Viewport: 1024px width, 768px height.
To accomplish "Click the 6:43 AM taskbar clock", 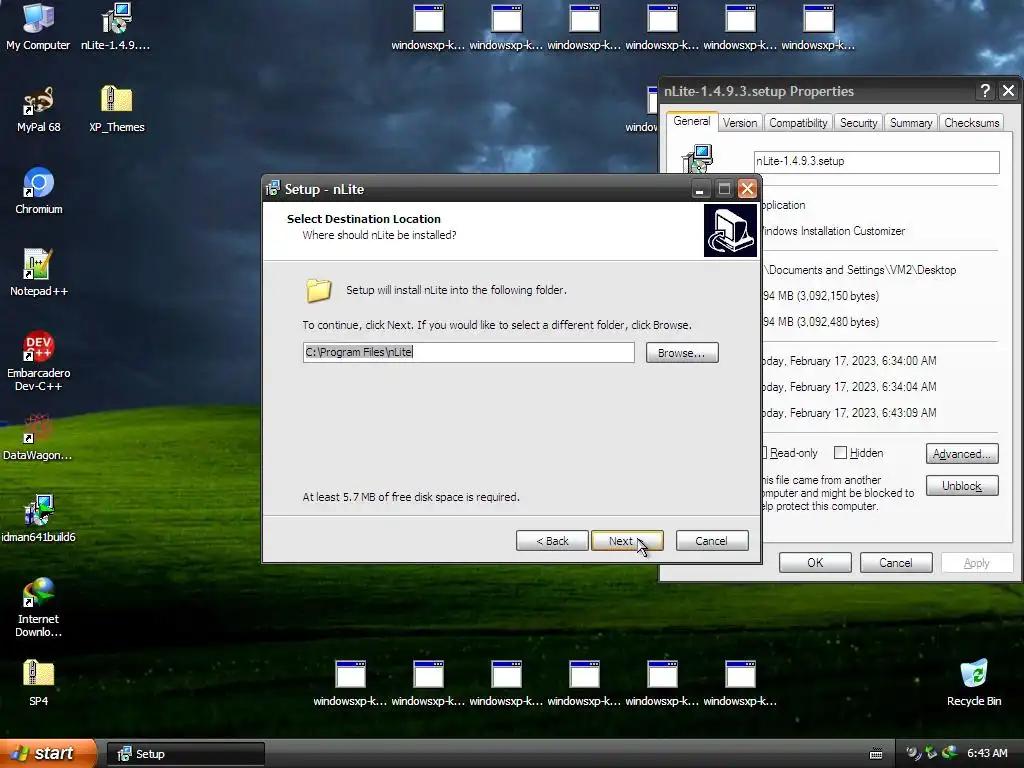I will click(987, 753).
